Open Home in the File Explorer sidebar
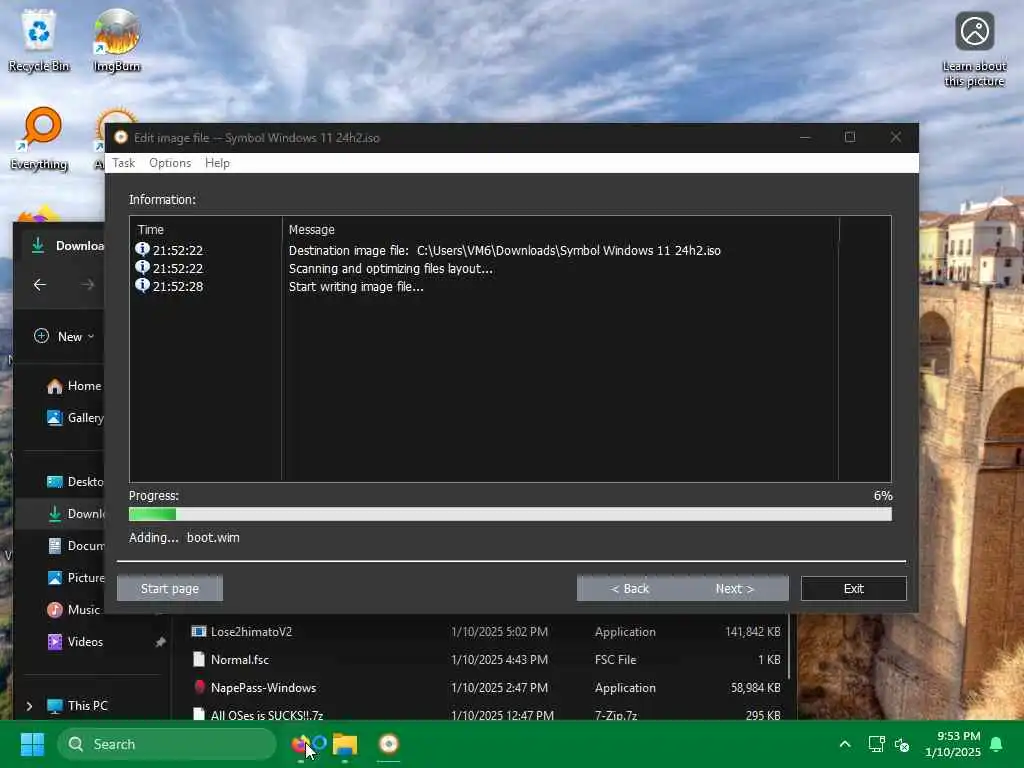 coord(73,386)
